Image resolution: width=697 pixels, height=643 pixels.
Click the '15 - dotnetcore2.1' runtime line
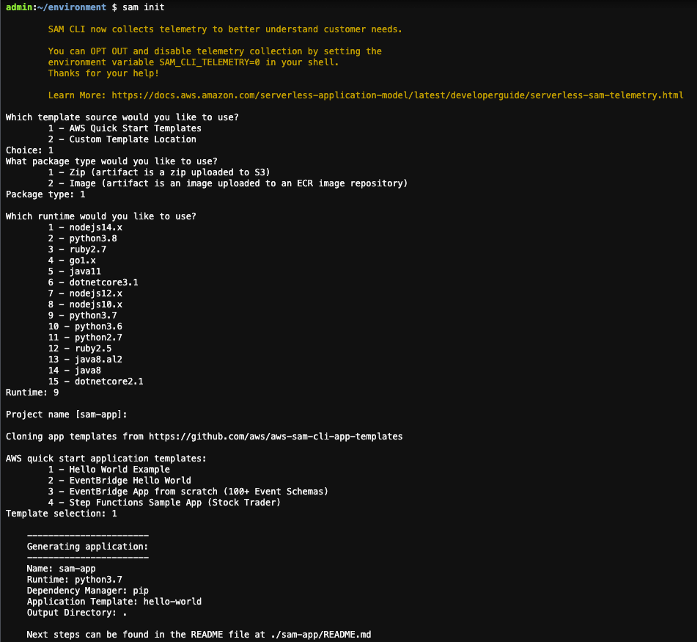[96, 382]
